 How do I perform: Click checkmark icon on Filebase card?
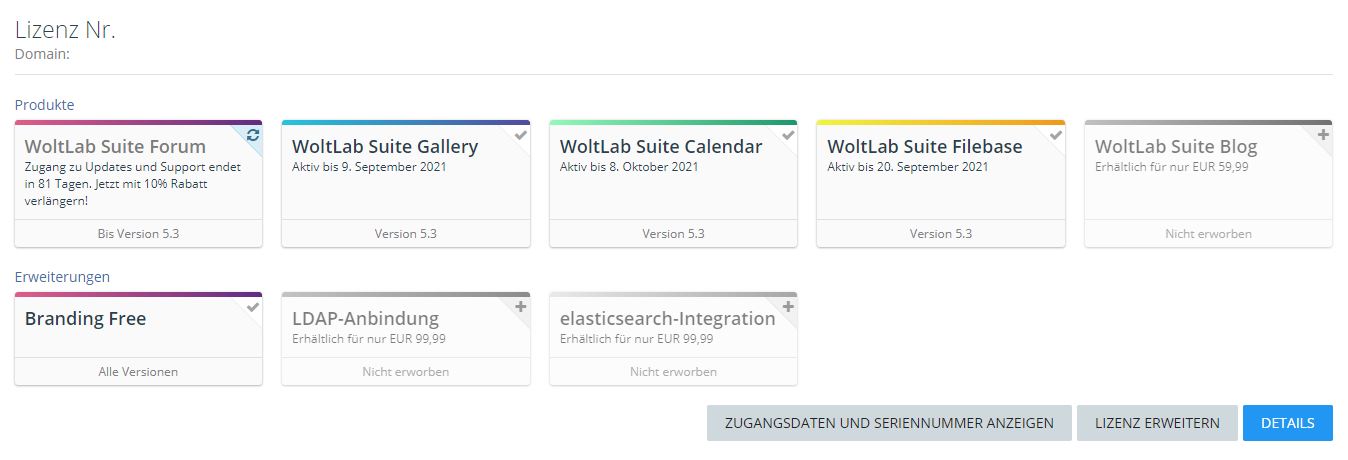1055,134
